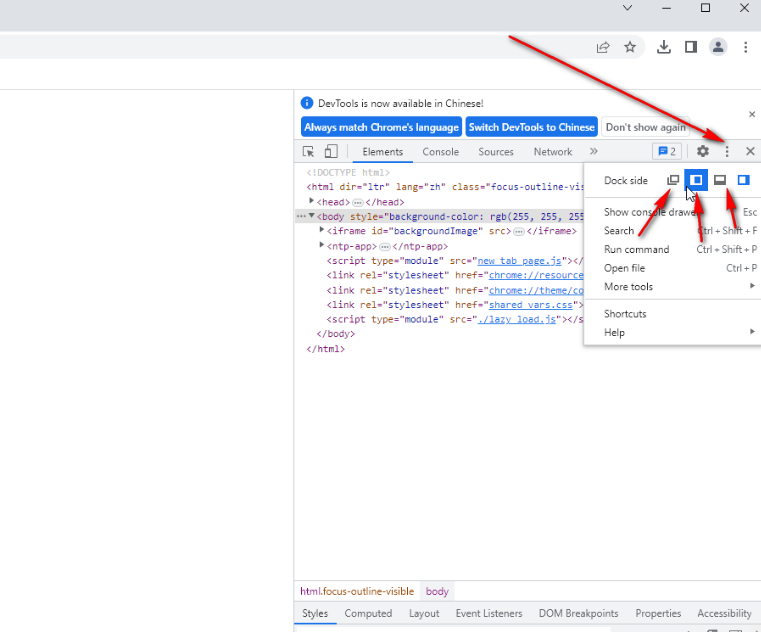Click the DevTools three-dot customize menu
761x632 pixels.
pyautogui.click(x=727, y=151)
